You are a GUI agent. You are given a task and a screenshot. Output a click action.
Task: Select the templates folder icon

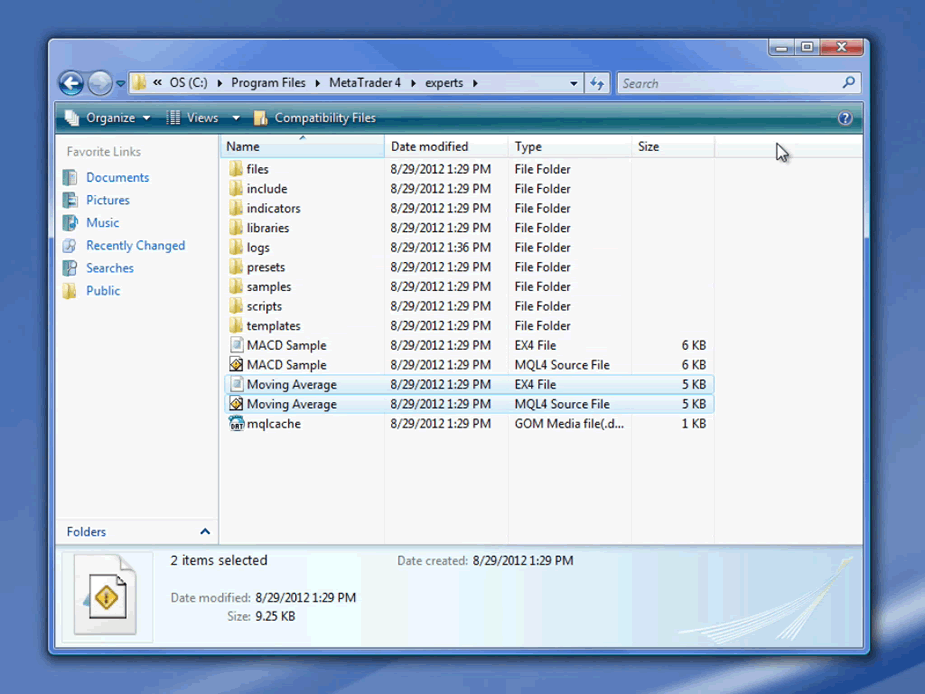coord(236,325)
